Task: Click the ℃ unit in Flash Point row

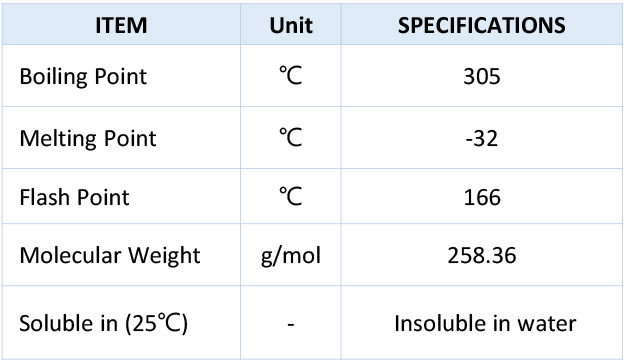Action: pos(291,196)
